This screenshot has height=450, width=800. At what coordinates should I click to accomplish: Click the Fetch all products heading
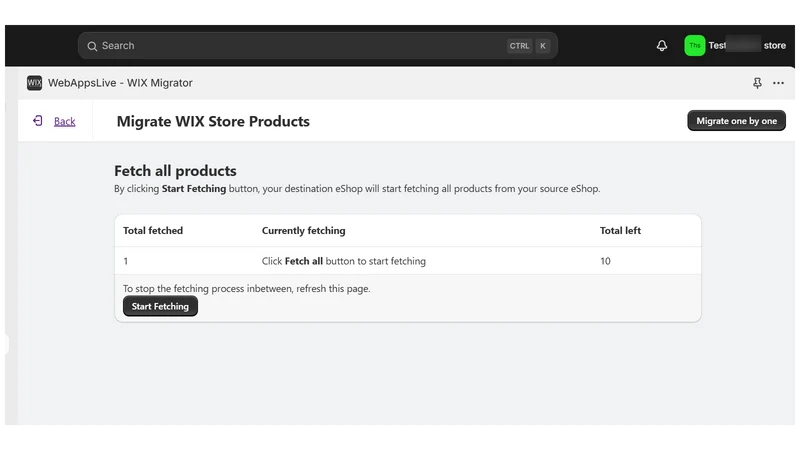(x=175, y=171)
